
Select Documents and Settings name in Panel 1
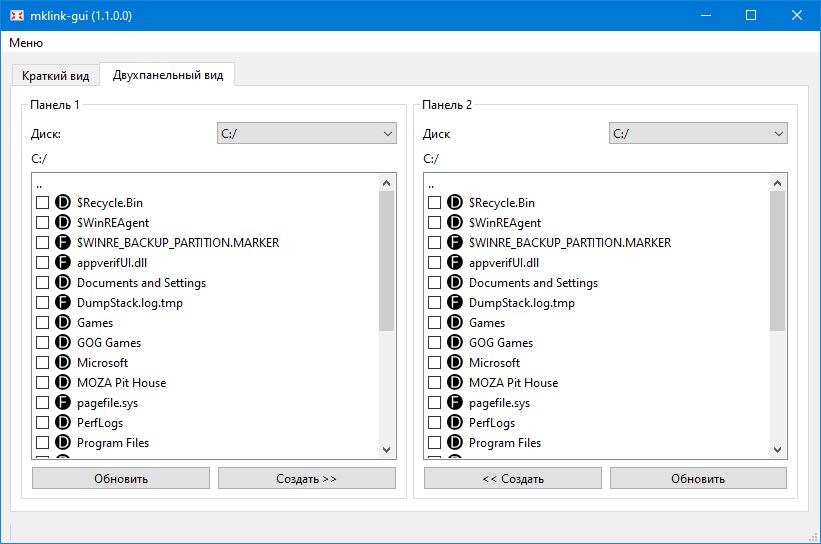(x=141, y=283)
